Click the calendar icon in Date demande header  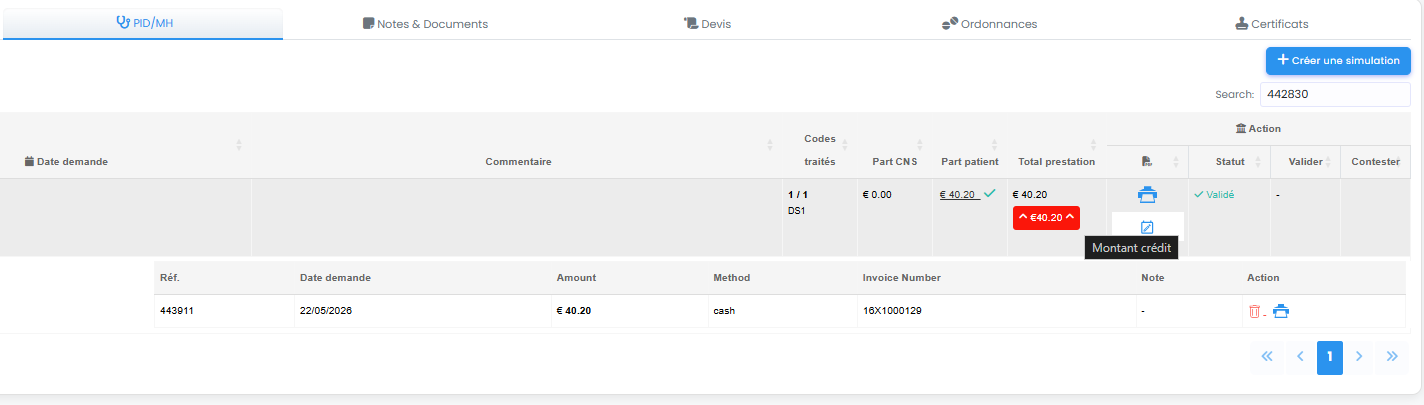point(29,161)
